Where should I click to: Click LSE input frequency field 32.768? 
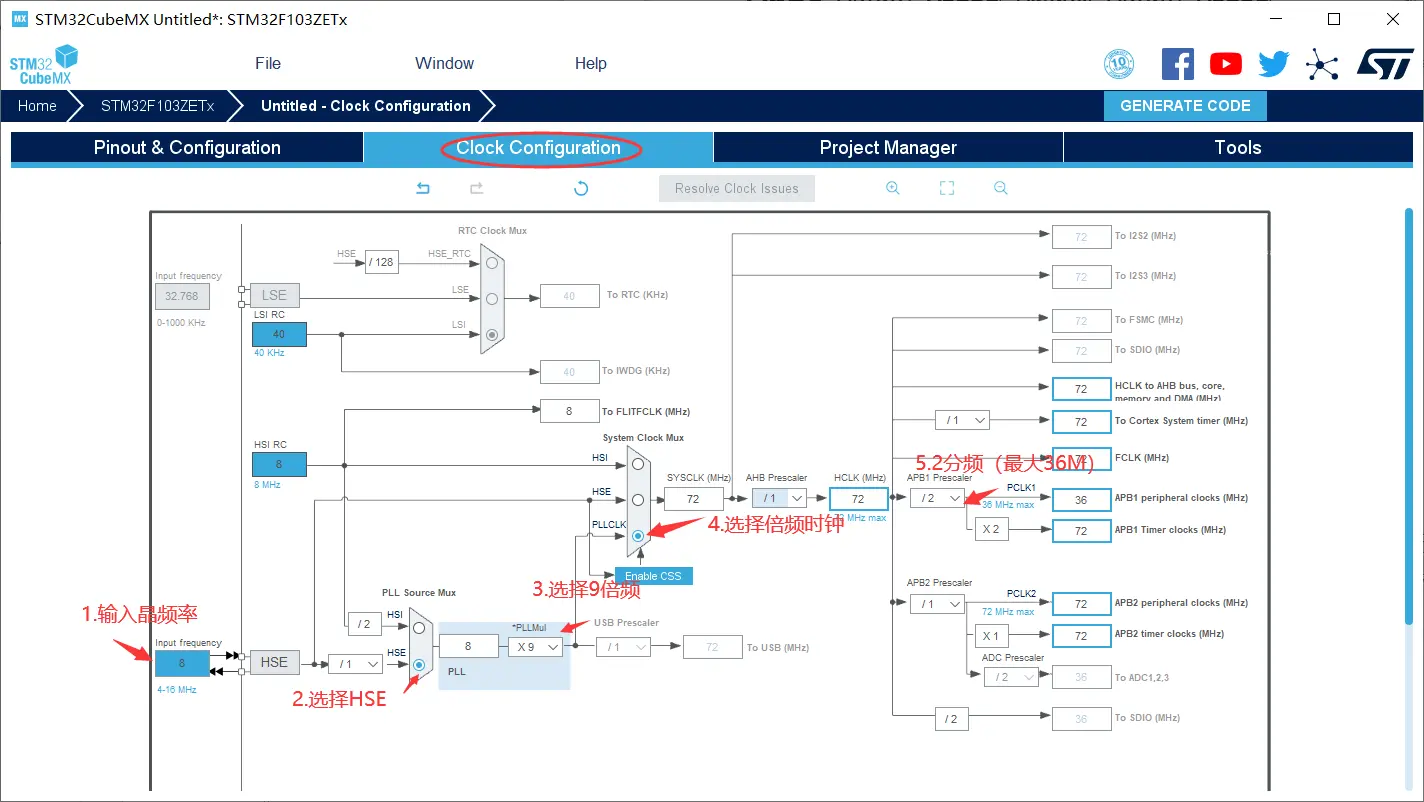[x=182, y=296]
